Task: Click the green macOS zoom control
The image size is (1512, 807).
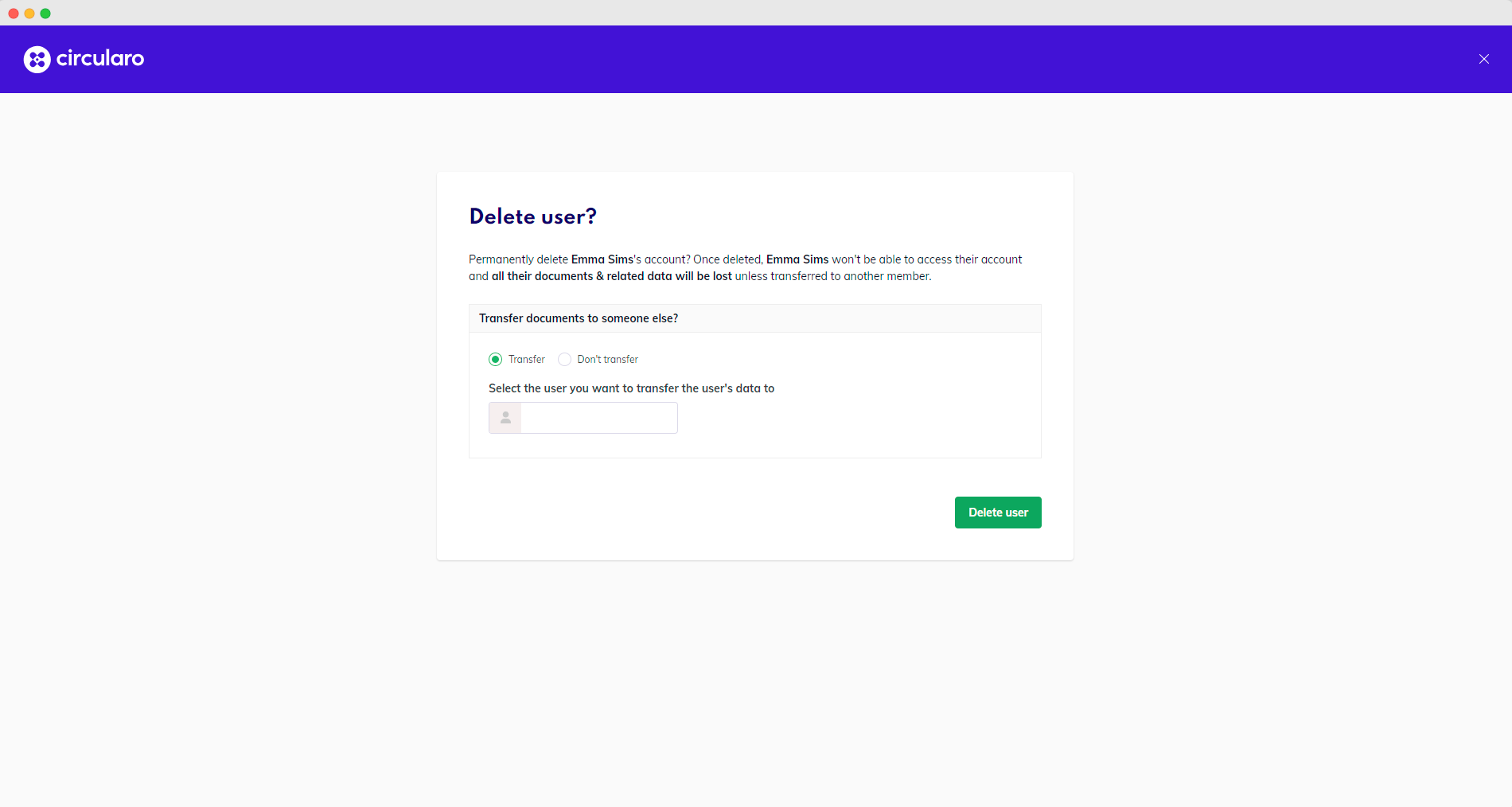Action: pos(45,13)
